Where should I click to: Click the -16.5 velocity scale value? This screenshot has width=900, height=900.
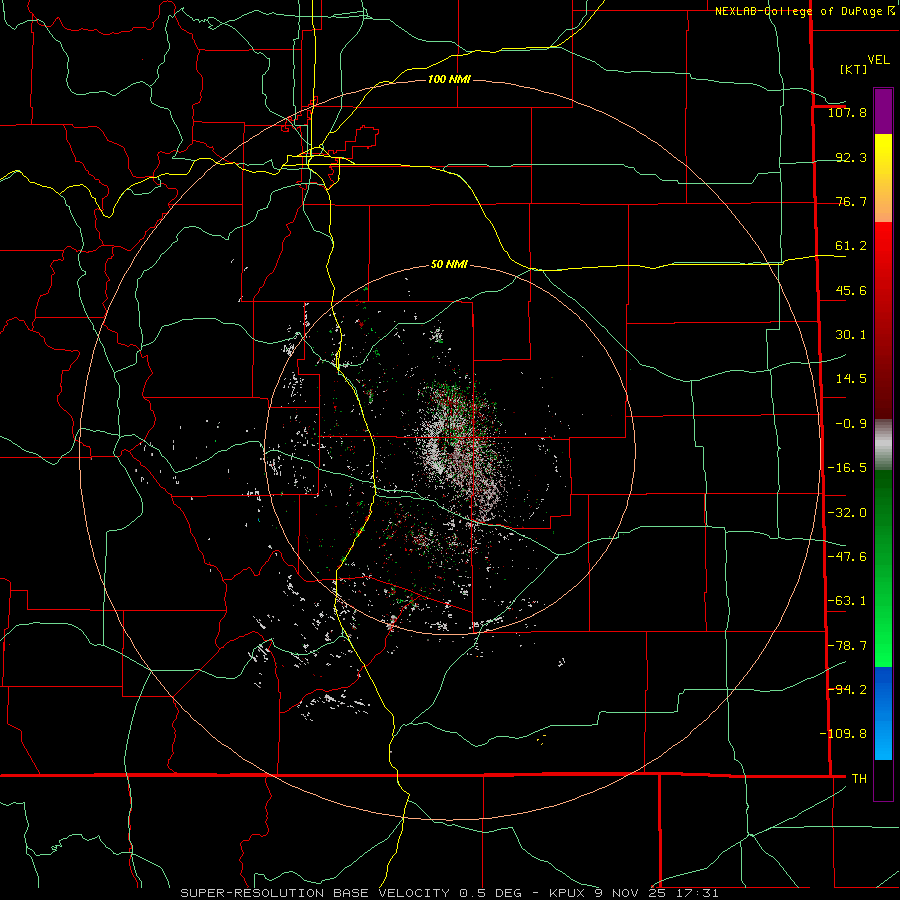pyautogui.click(x=847, y=468)
